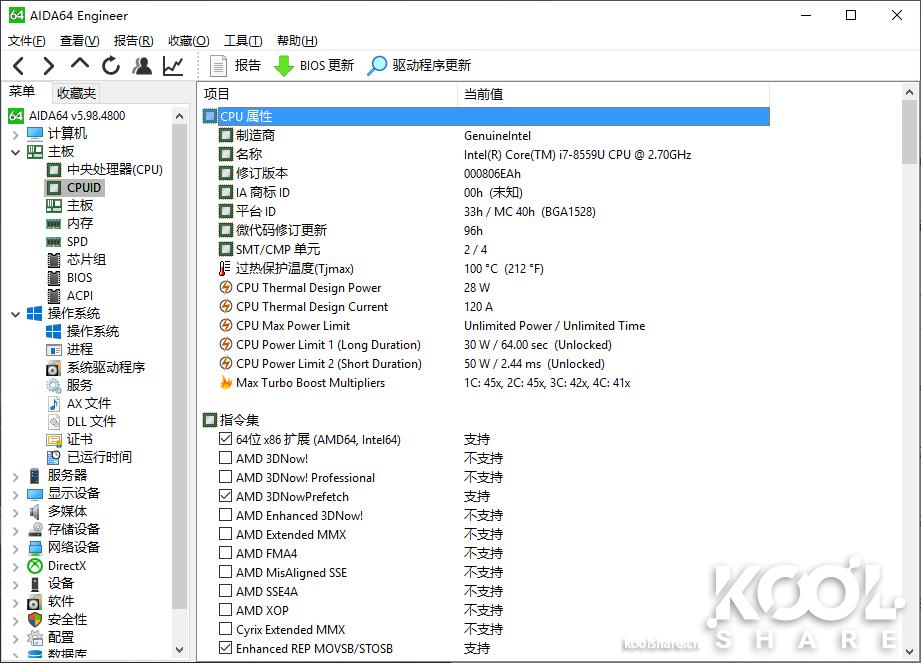The height and width of the screenshot is (663, 921).
Task: Uncheck 64位 x86 扩展 (AMD64, Intel64)
Action: coord(226,439)
